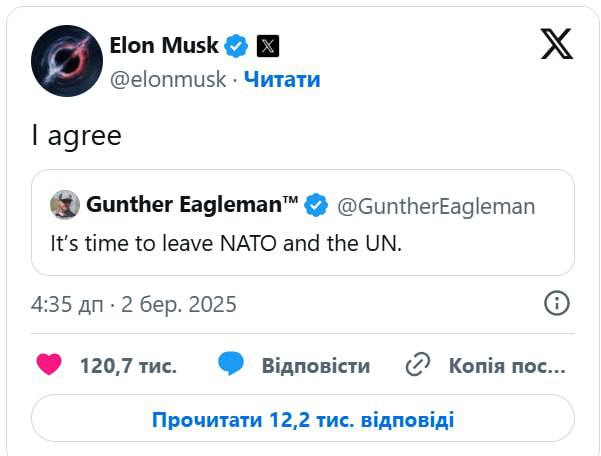
Task: Click Gunther Eagleman's blue verified badge
Action: pyautogui.click(x=316, y=206)
